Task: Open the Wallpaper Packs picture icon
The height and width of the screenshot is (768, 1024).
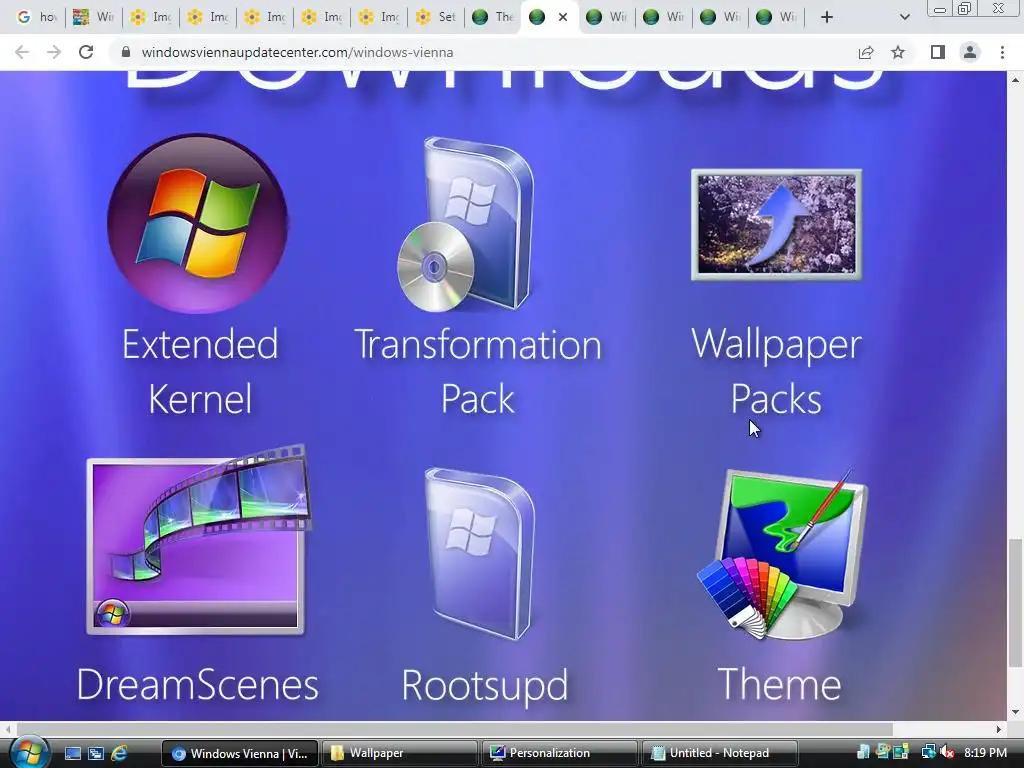Action: coord(776,225)
